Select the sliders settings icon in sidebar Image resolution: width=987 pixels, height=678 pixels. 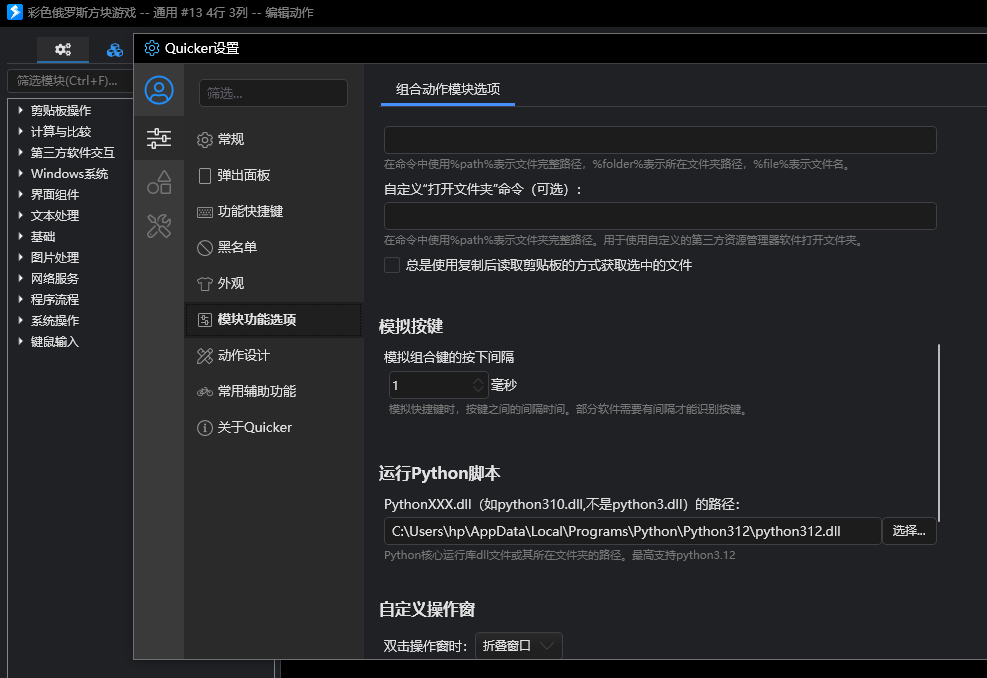[x=159, y=138]
